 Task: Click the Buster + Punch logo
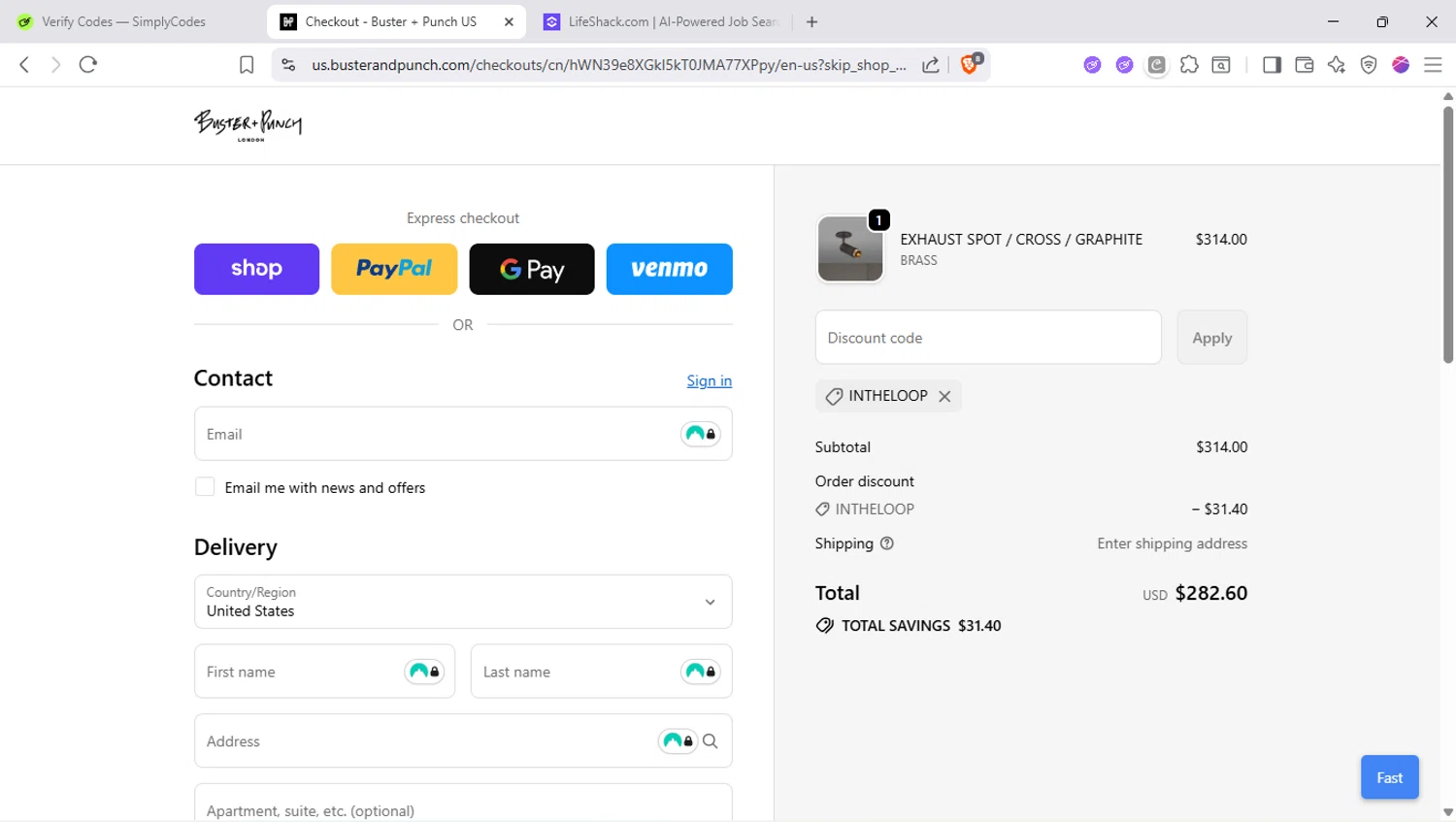[x=248, y=125]
